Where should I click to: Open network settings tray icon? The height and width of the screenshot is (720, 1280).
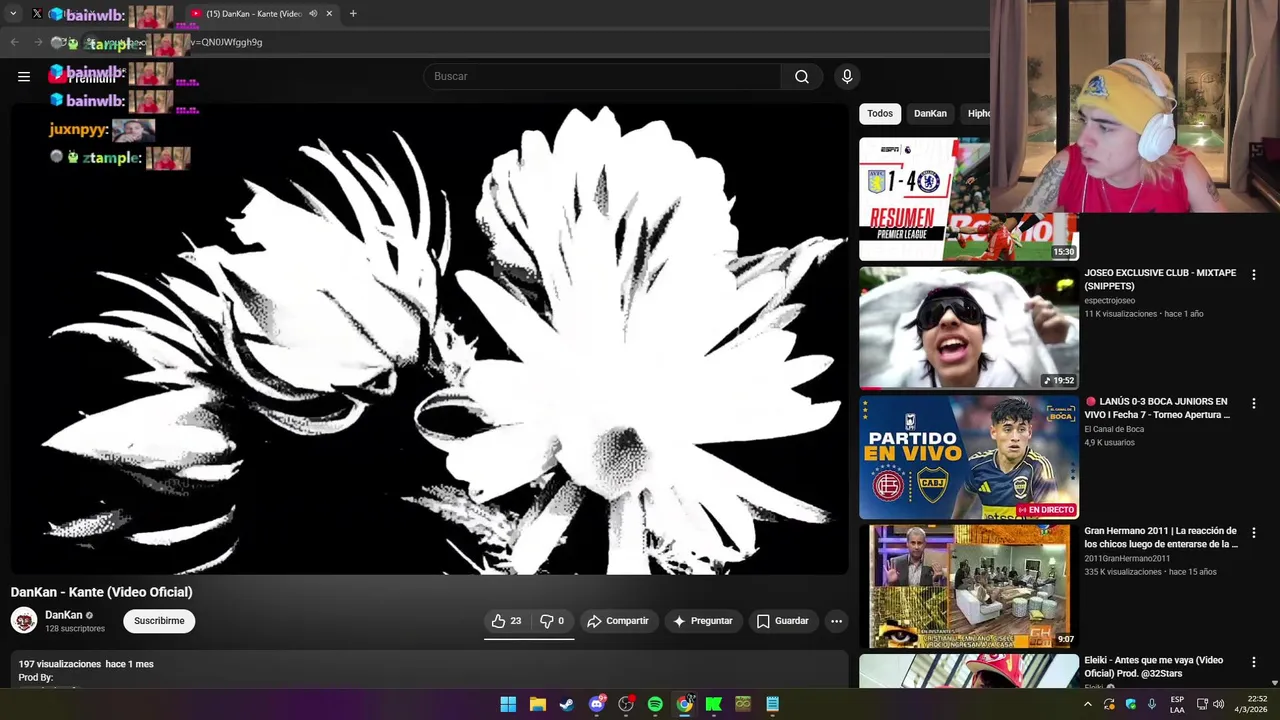coord(1202,704)
